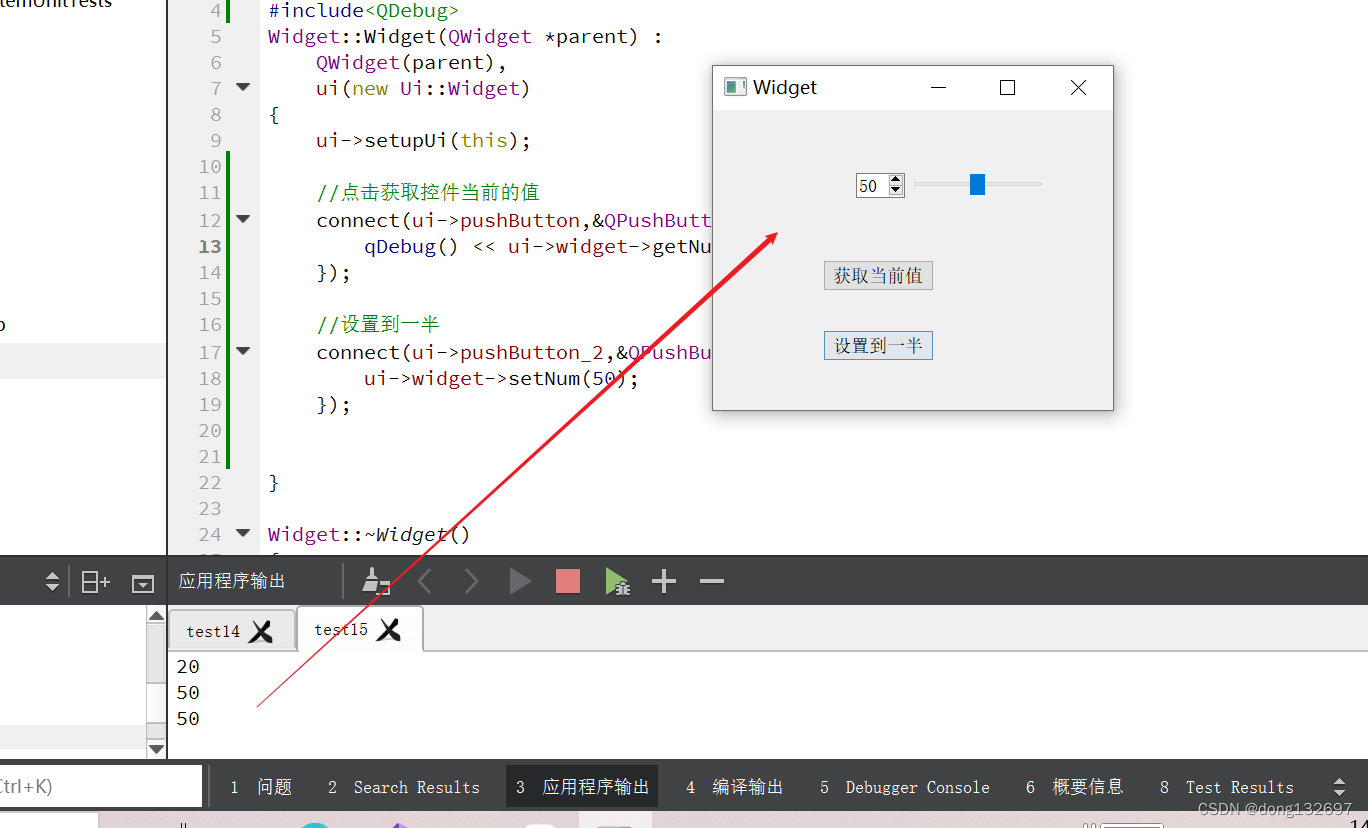Open the 编译输出 pane

click(x=735, y=787)
